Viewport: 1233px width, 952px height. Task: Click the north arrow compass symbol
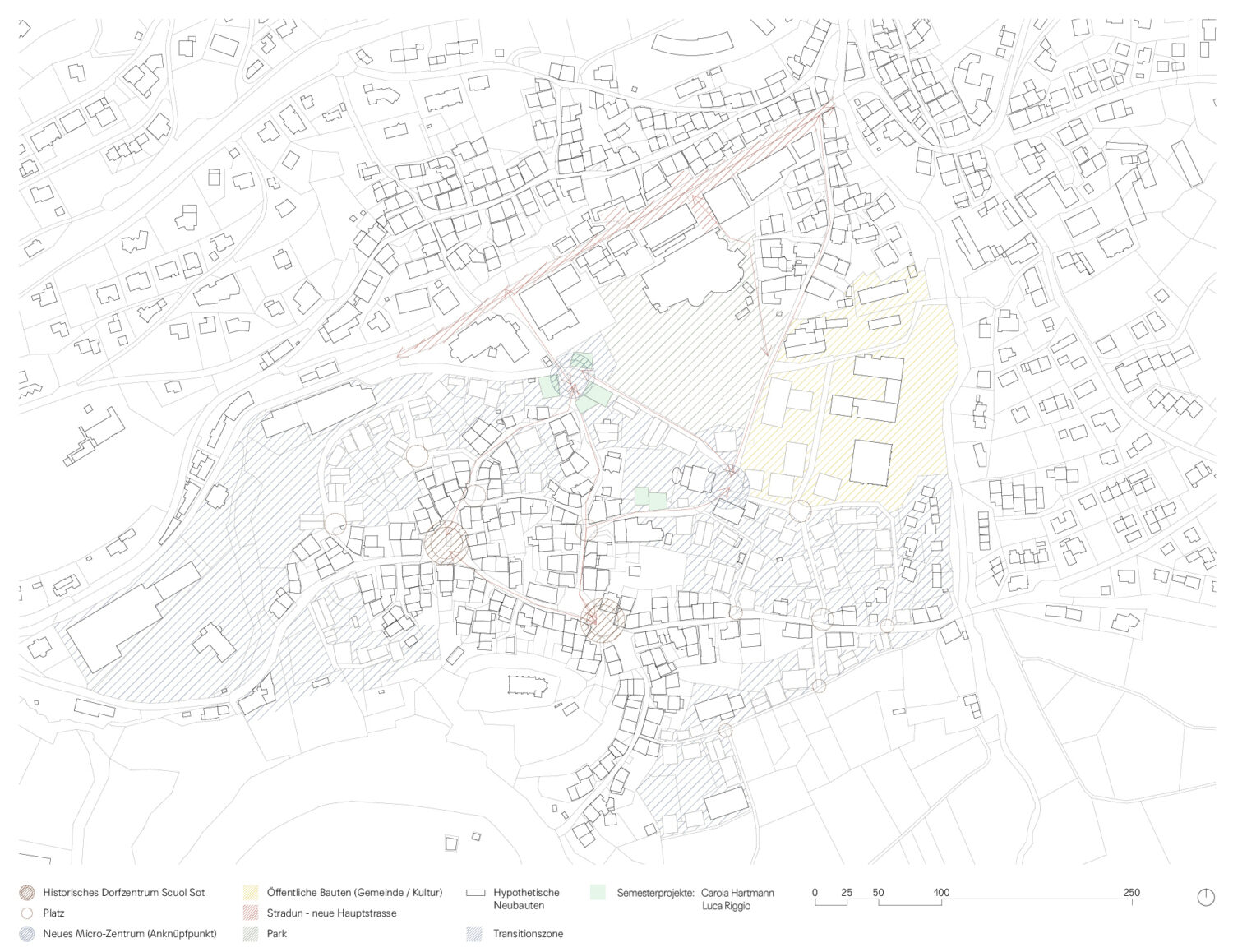(1205, 897)
